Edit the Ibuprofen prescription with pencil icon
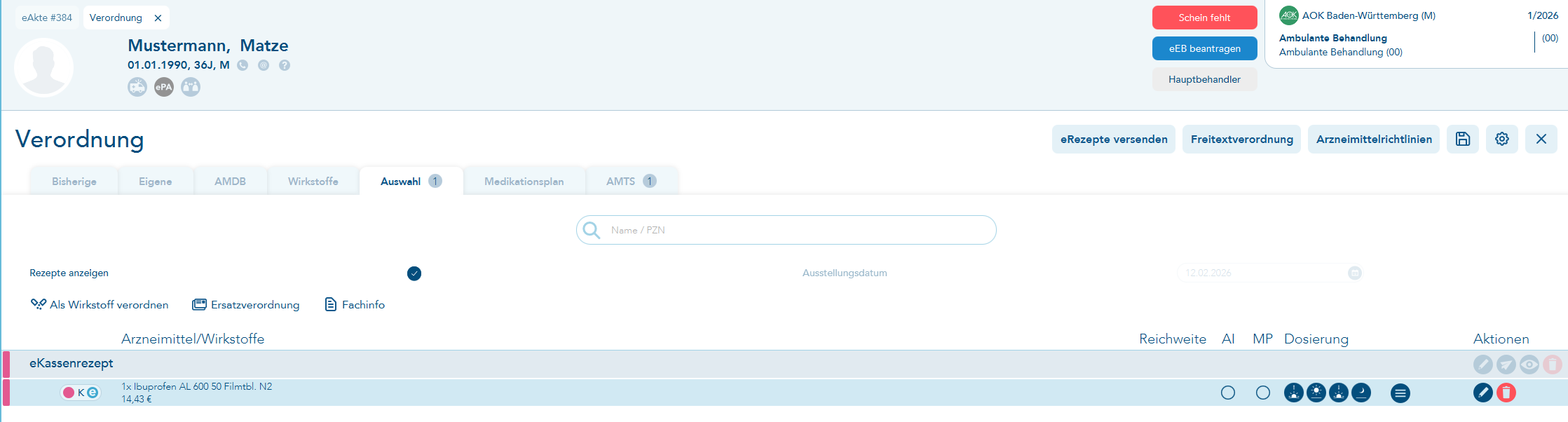The width and height of the screenshot is (1568, 422). point(1482,393)
